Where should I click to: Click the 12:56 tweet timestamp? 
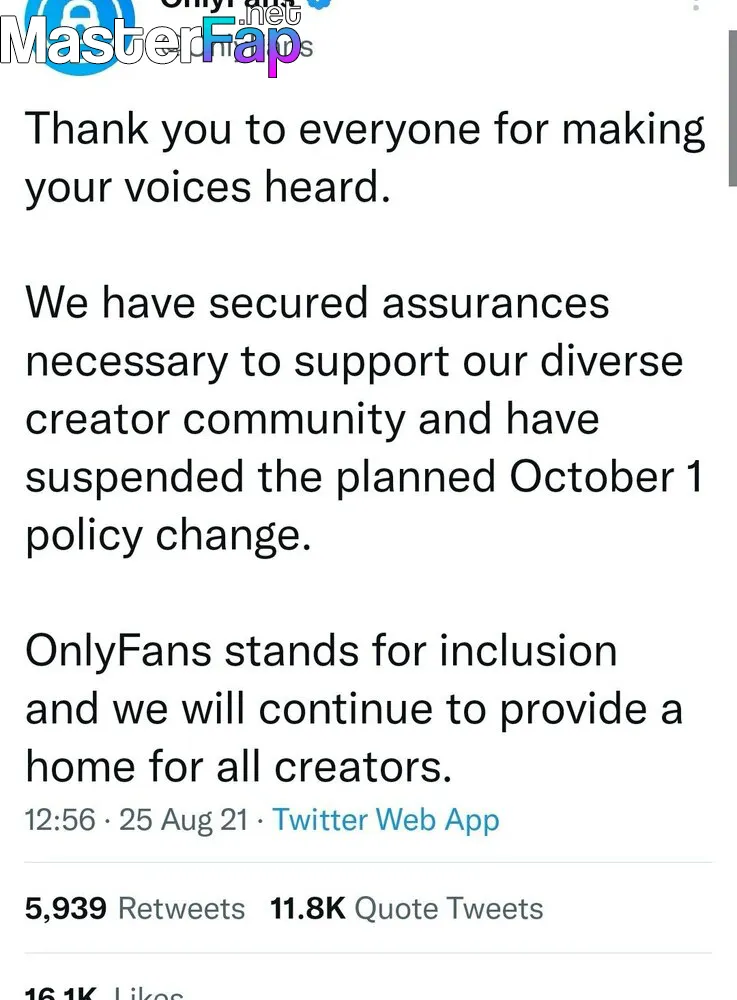coord(60,820)
